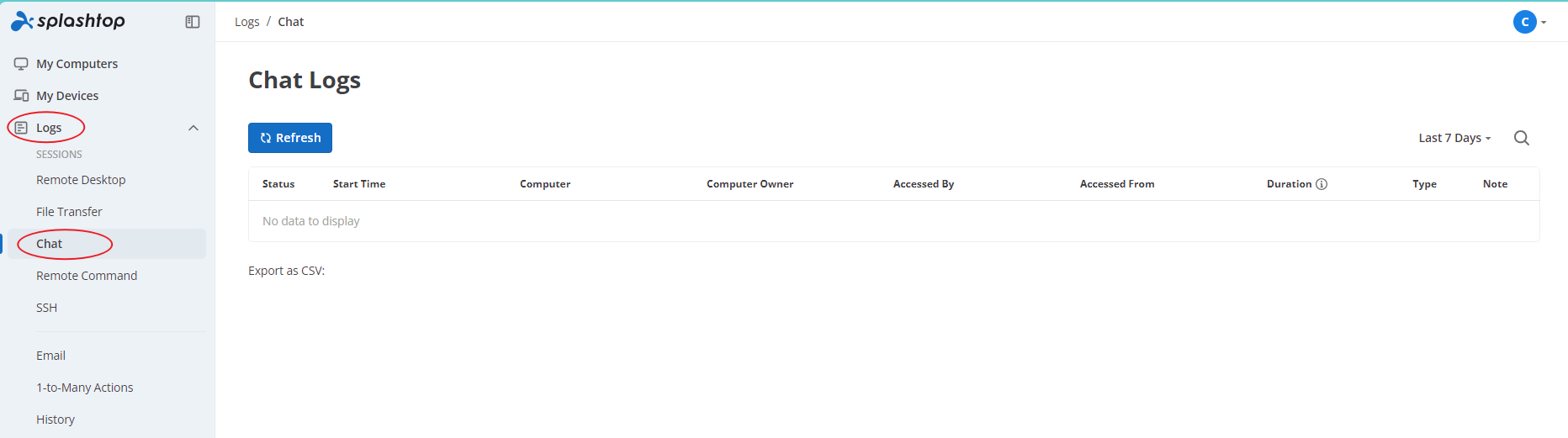Click the Chat Logs page heading
The image size is (1568, 438).
click(305, 80)
